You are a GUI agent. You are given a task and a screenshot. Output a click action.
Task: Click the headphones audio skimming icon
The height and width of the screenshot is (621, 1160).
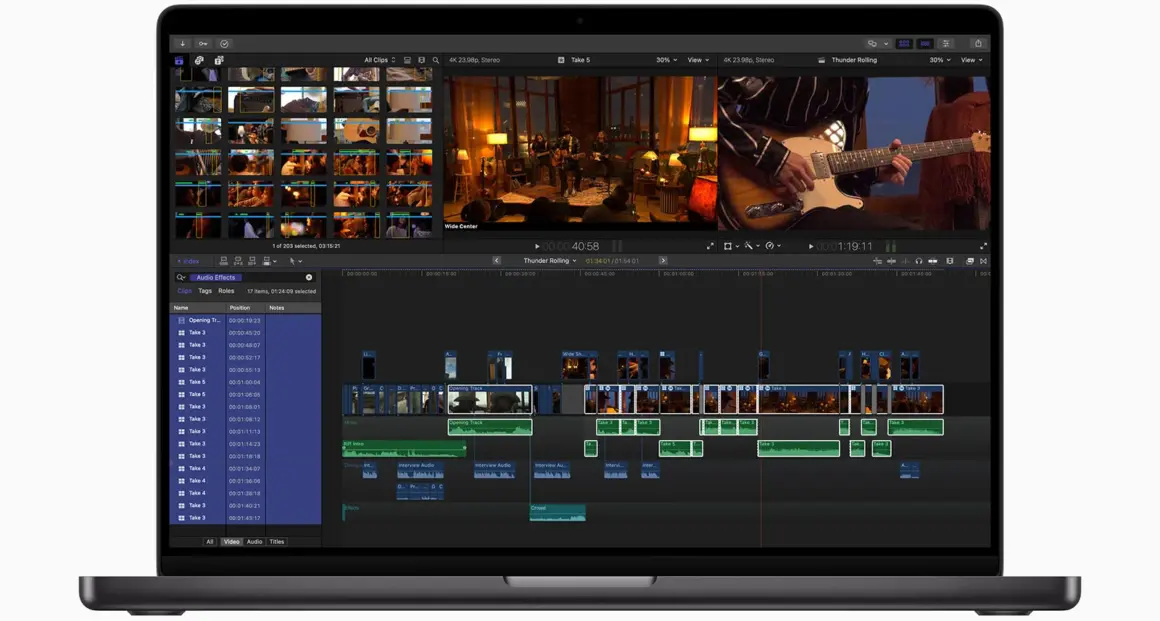tap(918, 261)
